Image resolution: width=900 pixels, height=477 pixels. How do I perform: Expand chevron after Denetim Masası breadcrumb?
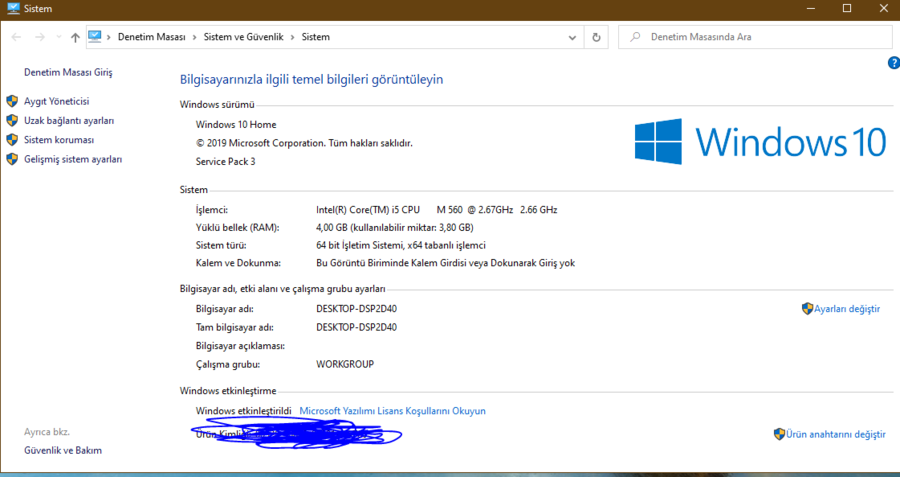click(195, 37)
